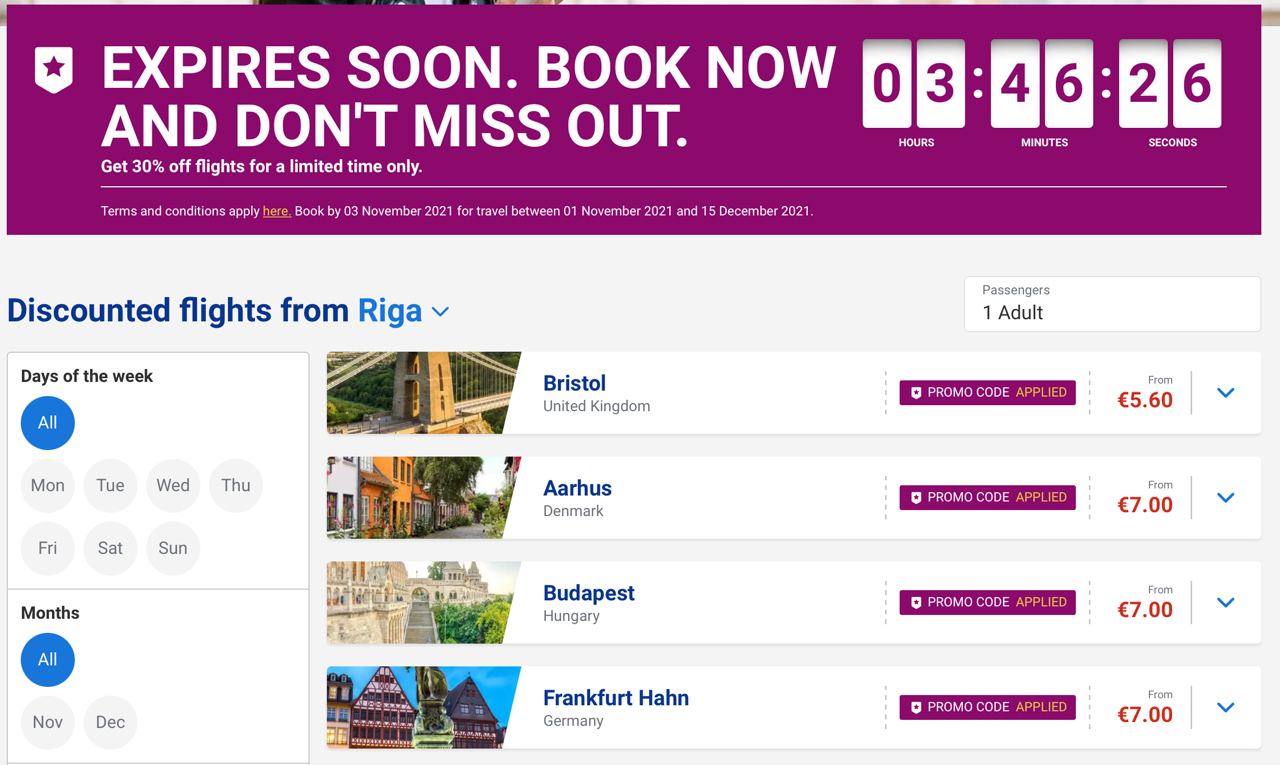The image size is (1280, 765).
Task: Click the shield icon in Budapest promo badge
Action: coord(915,603)
